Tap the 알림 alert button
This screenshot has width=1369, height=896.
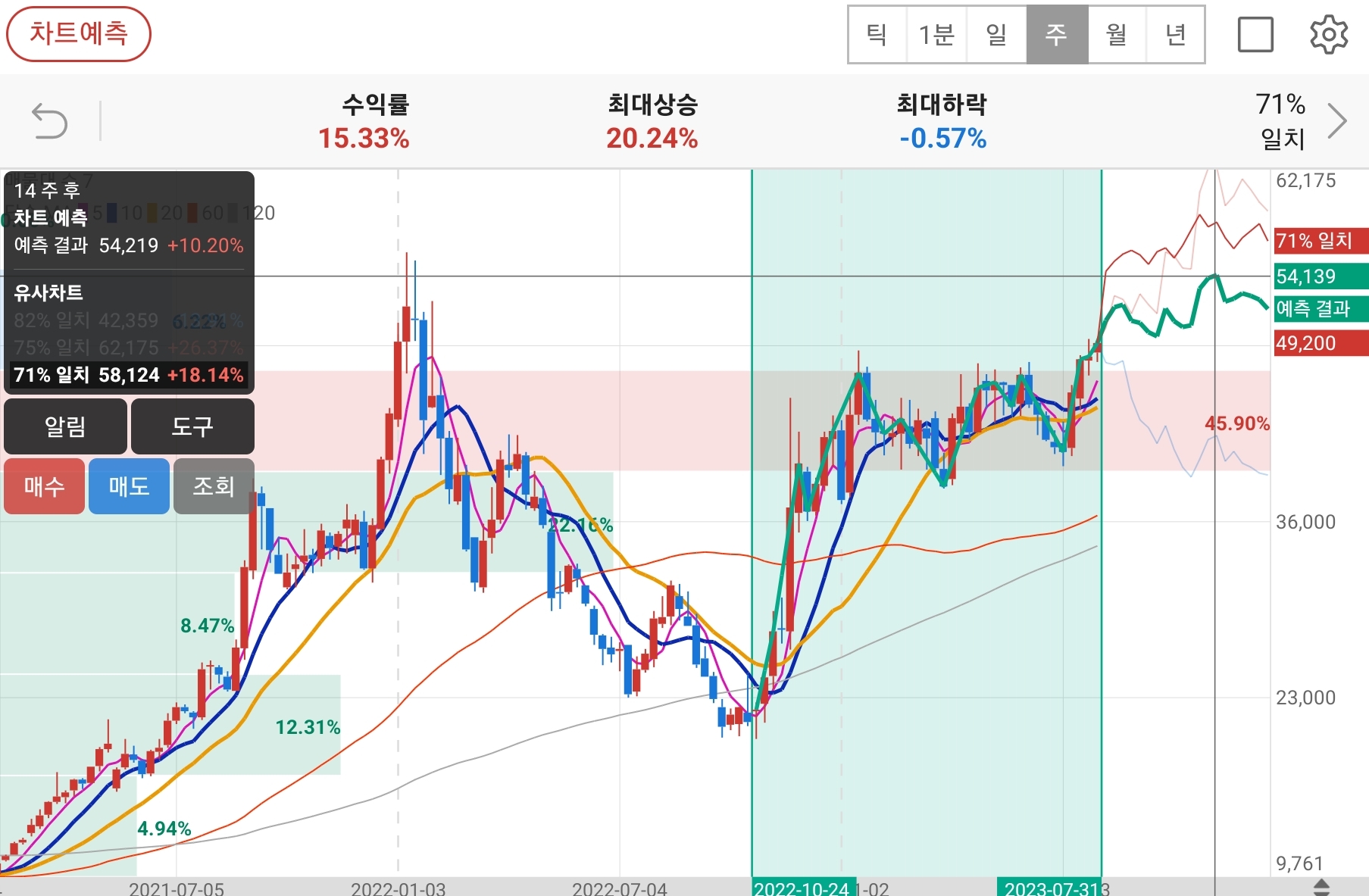[65, 426]
